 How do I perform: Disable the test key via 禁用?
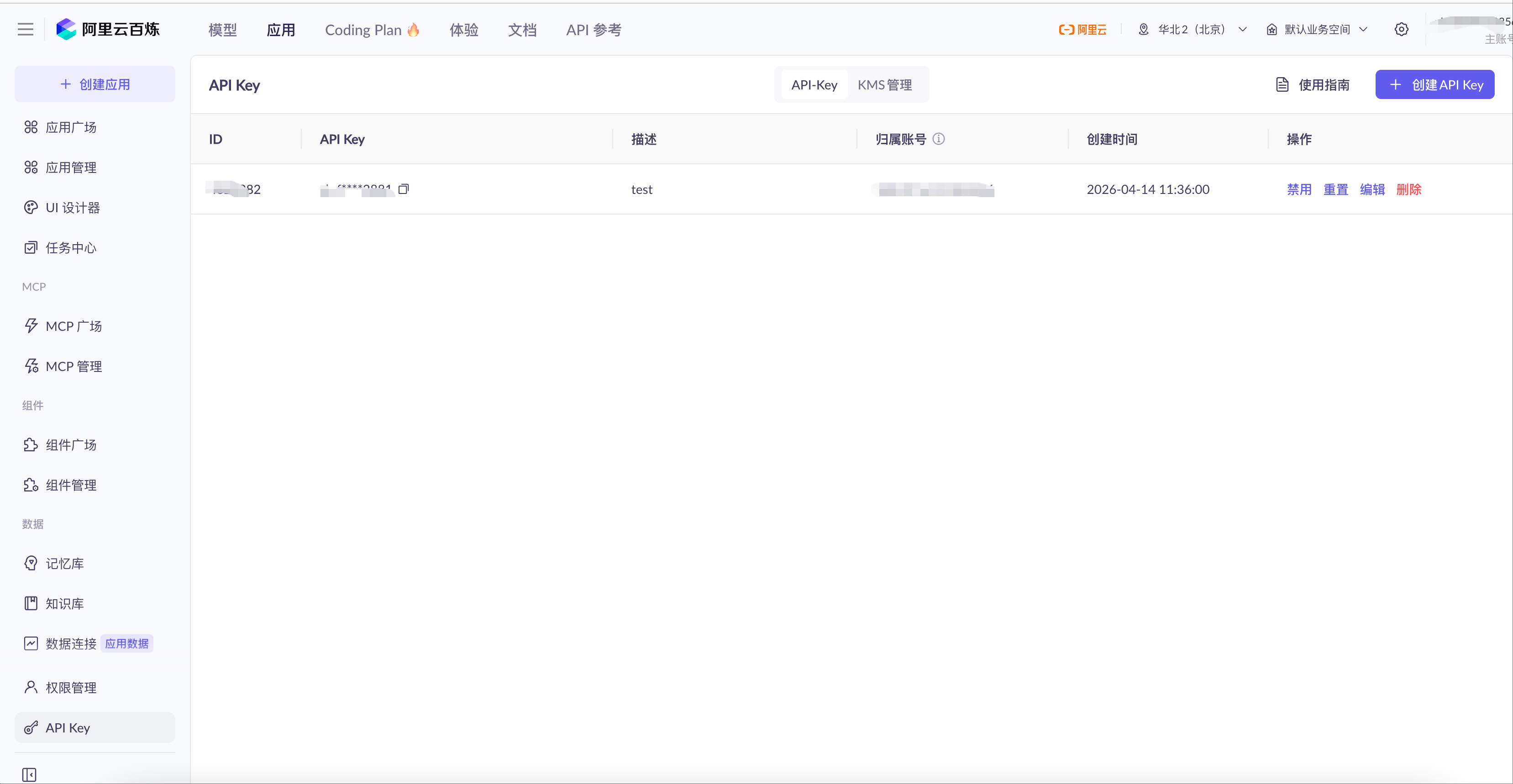[x=1298, y=189]
